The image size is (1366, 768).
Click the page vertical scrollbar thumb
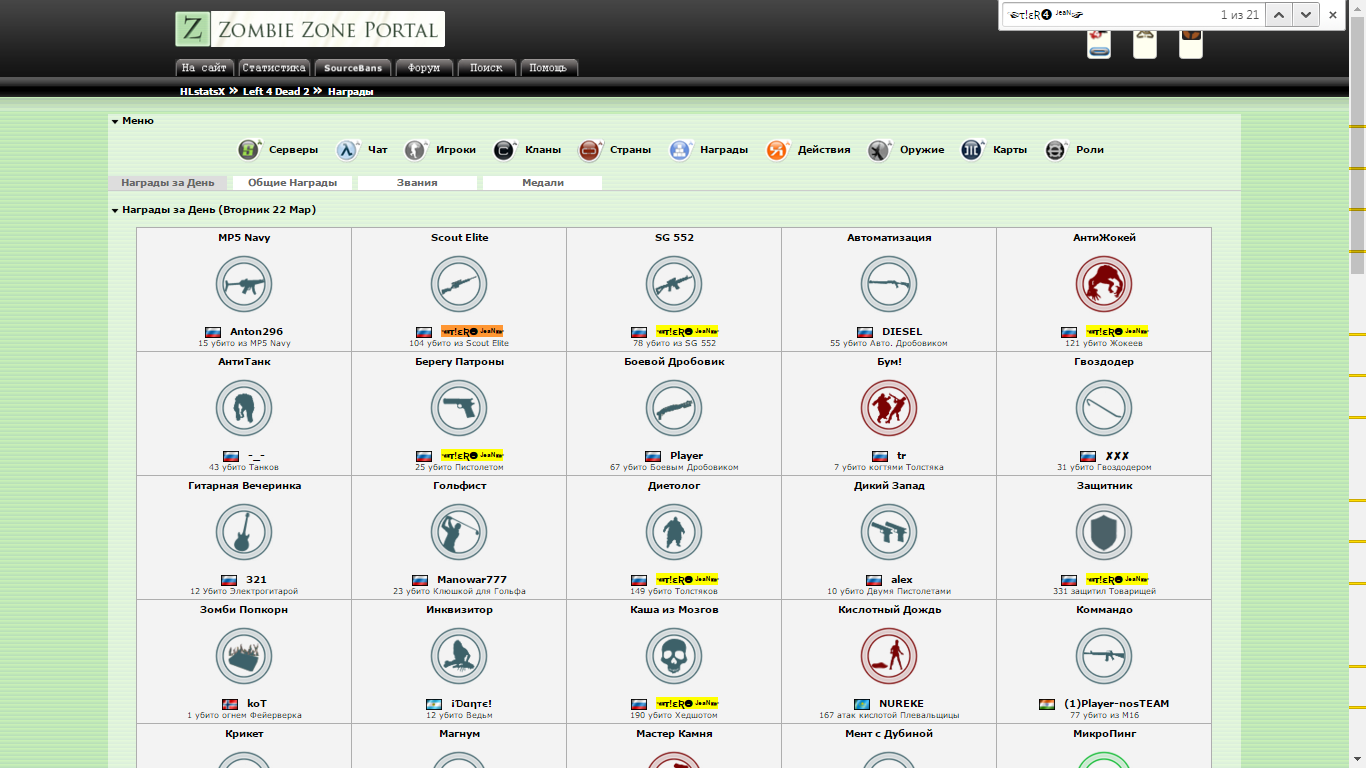[x=1357, y=145]
